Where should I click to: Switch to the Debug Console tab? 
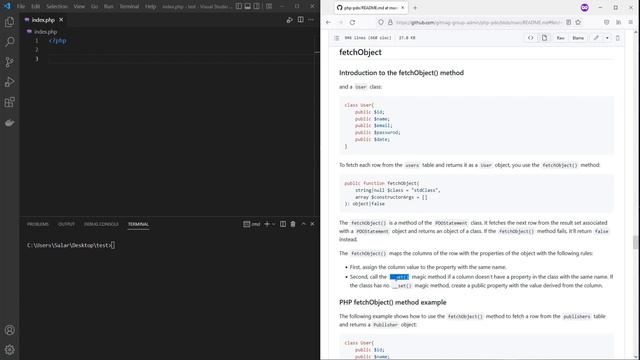(x=101, y=224)
